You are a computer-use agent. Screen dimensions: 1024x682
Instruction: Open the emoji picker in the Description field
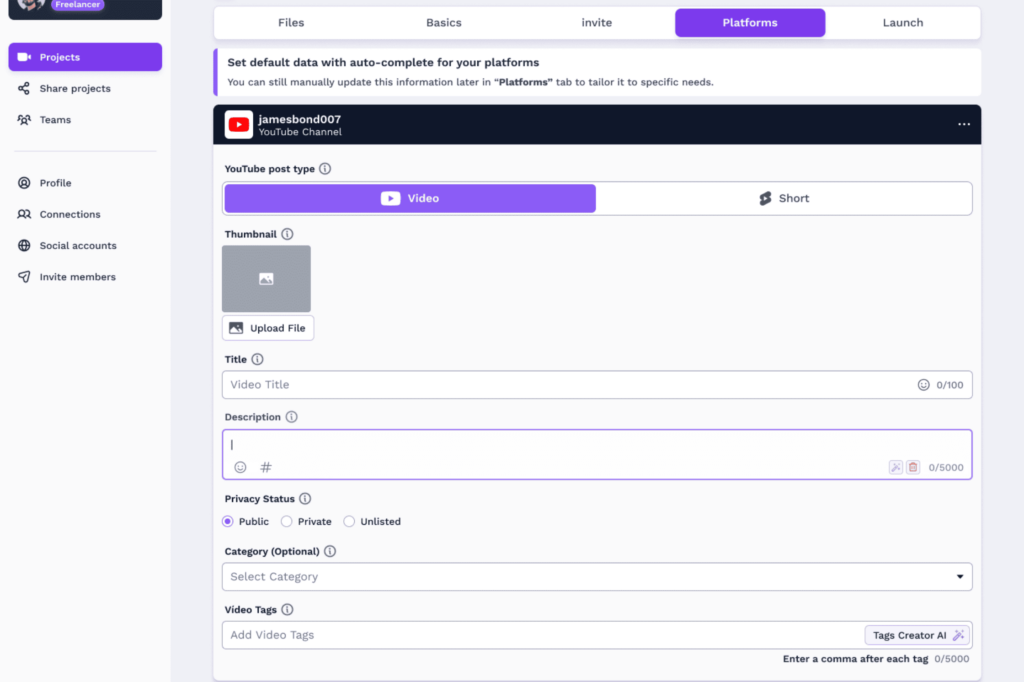(x=240, y=466)
